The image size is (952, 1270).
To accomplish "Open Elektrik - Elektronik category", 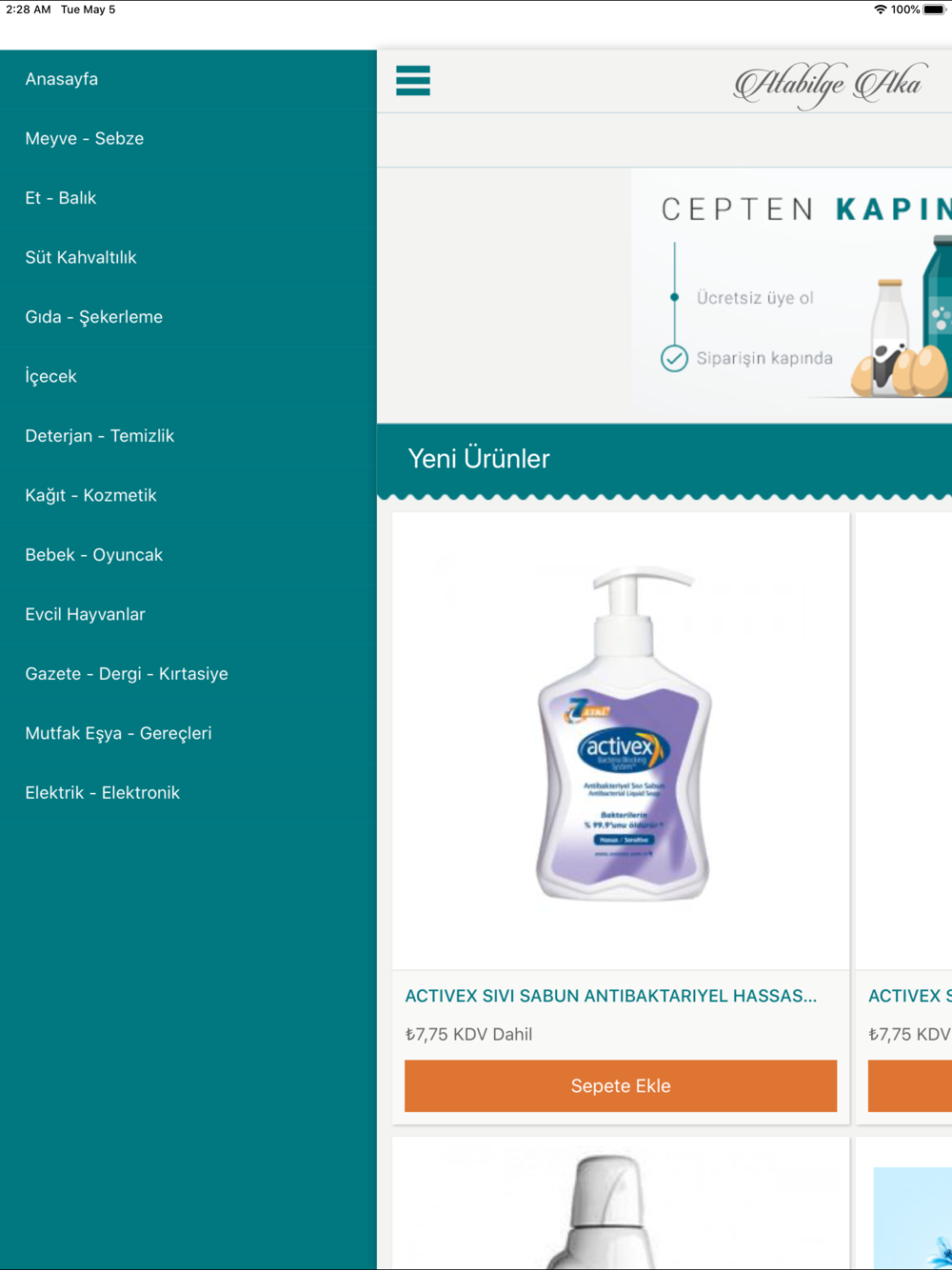I will 188,793.
